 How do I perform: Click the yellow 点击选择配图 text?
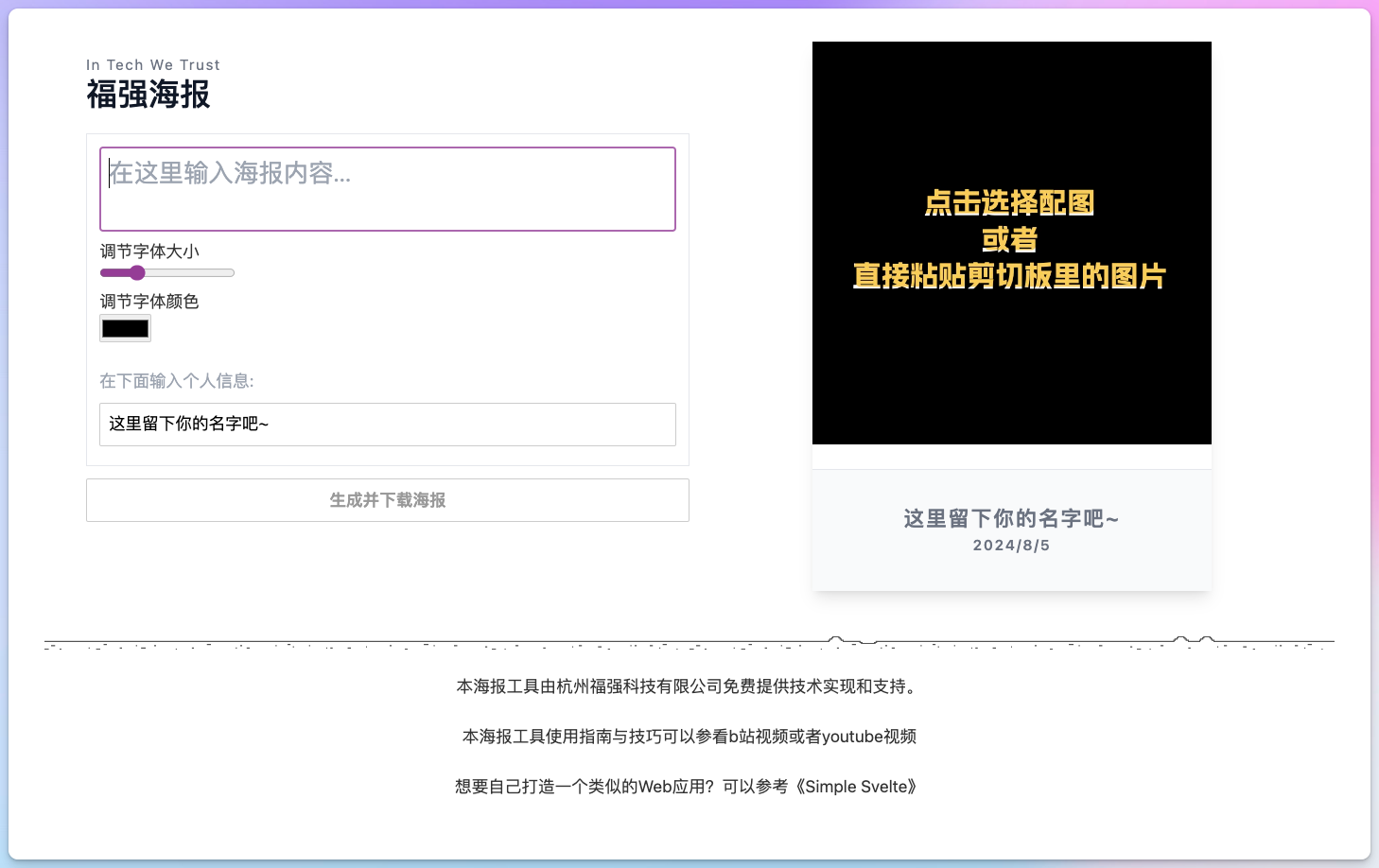[x=1009, y=203]
